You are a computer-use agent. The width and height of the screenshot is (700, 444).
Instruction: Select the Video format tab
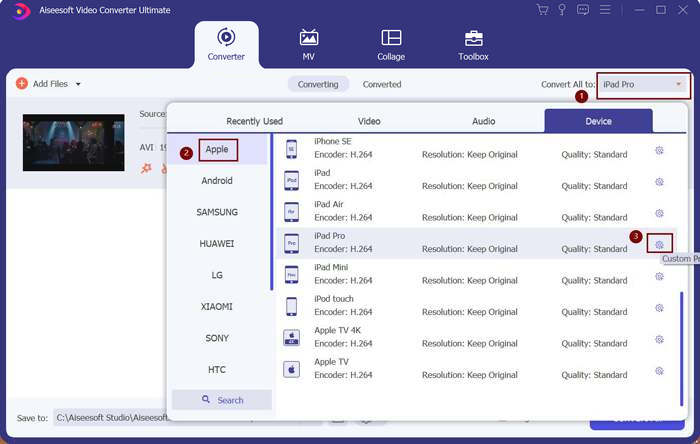tap(369, 121)
